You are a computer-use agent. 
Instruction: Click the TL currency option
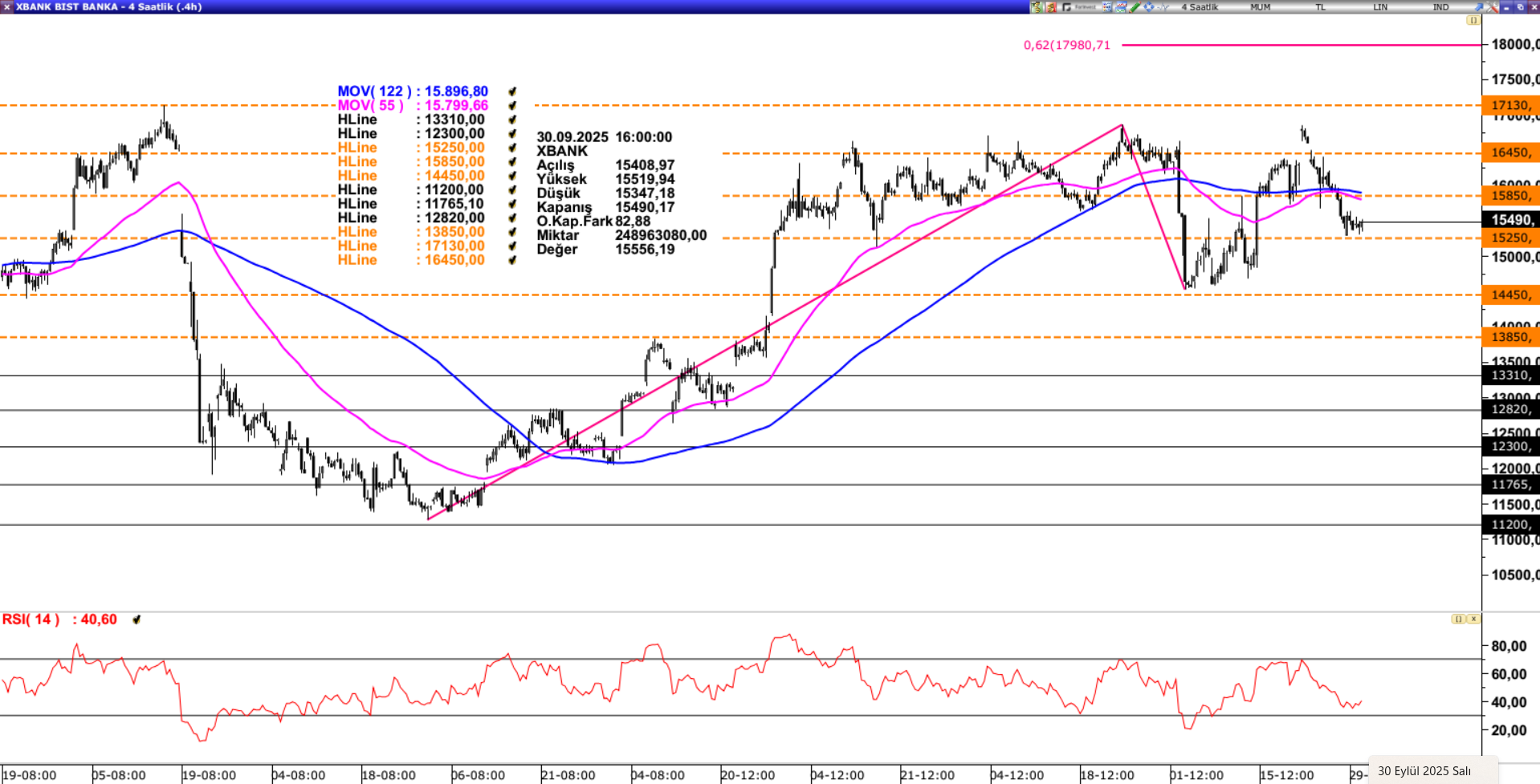[x=1320, y=6]
